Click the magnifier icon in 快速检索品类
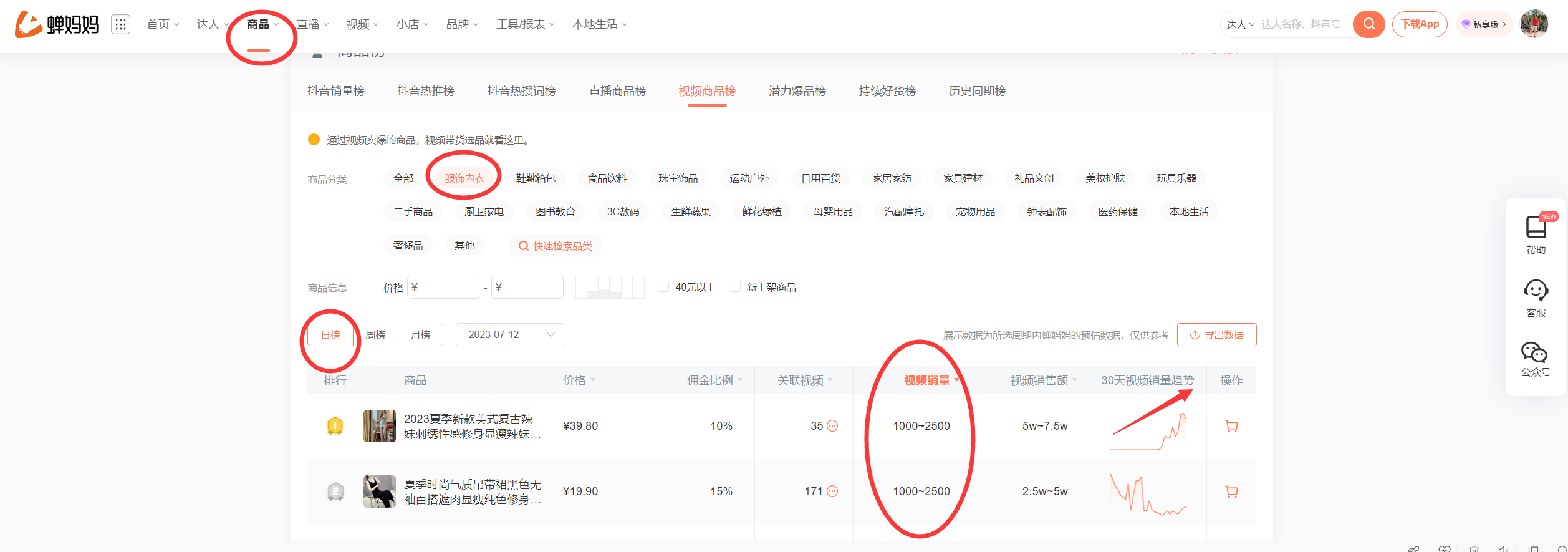 pyautogui.click(x=524, y=246)
